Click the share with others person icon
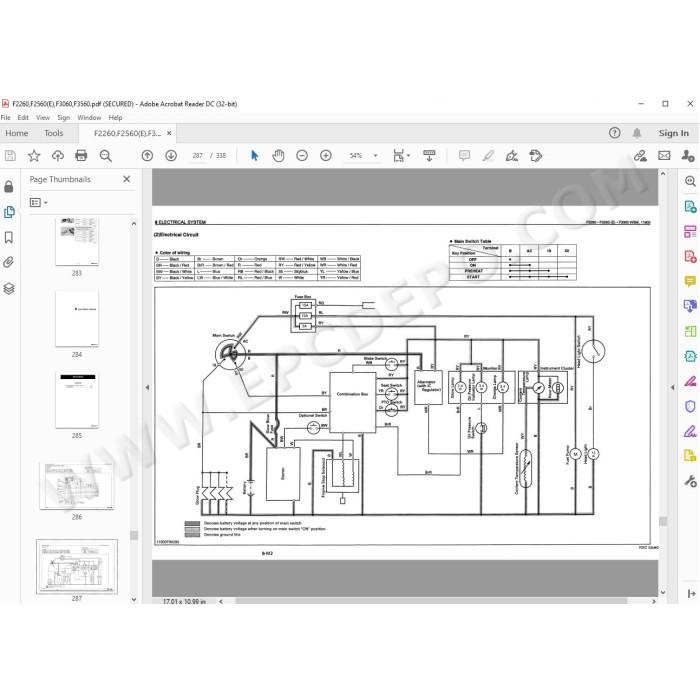Image resolution: width=700 pixels, height=700 pixels. pyautogui.click(x=688, y=156)
